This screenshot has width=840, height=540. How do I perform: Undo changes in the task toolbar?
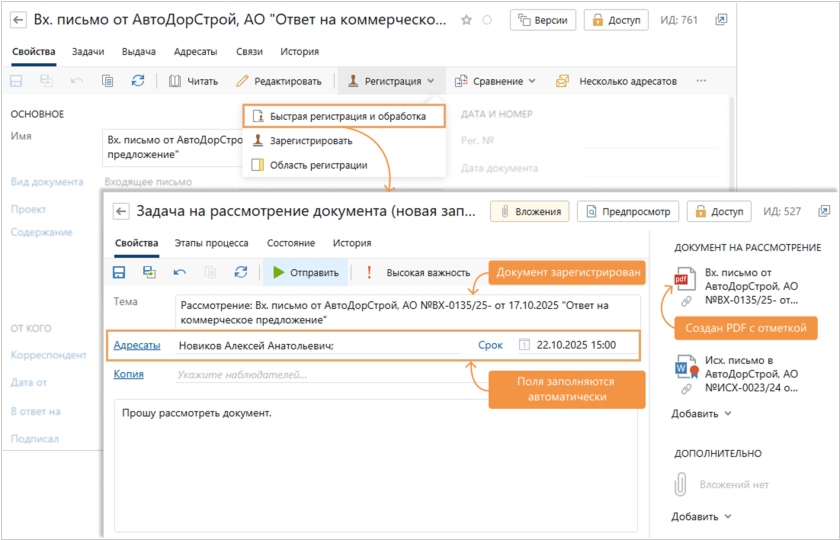click(180, 272)
